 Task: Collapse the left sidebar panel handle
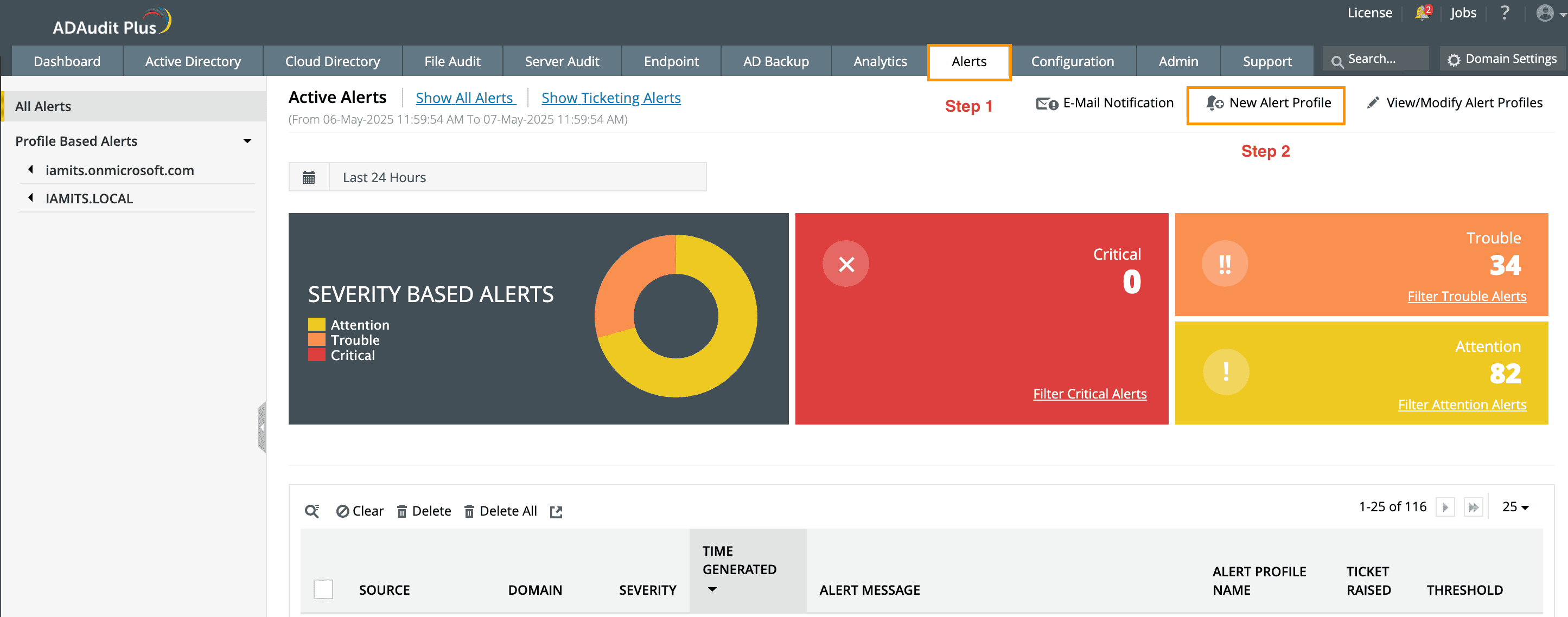point(262,427)
